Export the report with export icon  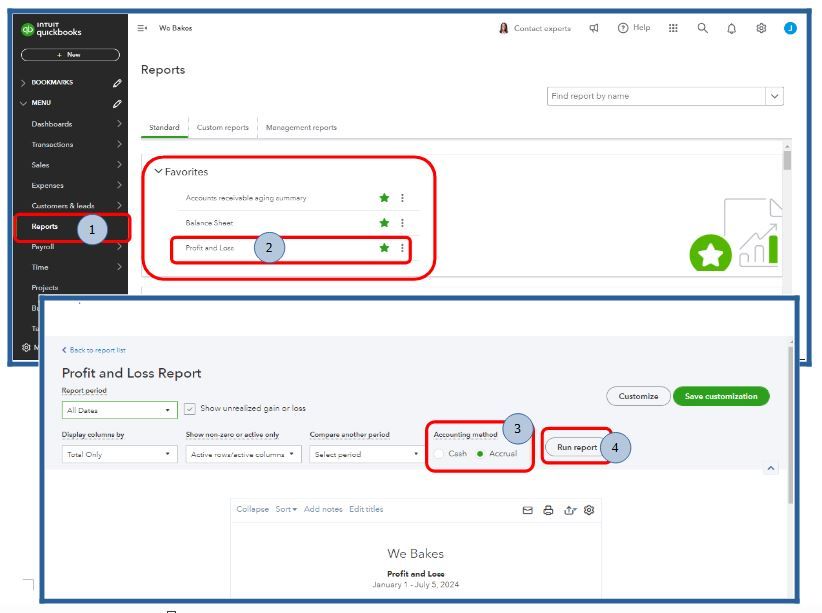[570, 510]
